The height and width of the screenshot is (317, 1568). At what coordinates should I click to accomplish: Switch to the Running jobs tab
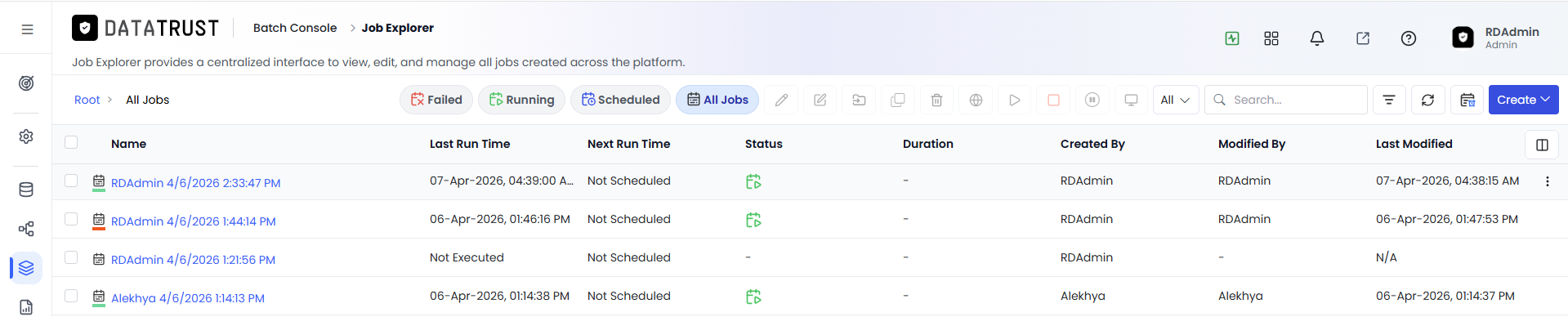[x=521, y=100]
